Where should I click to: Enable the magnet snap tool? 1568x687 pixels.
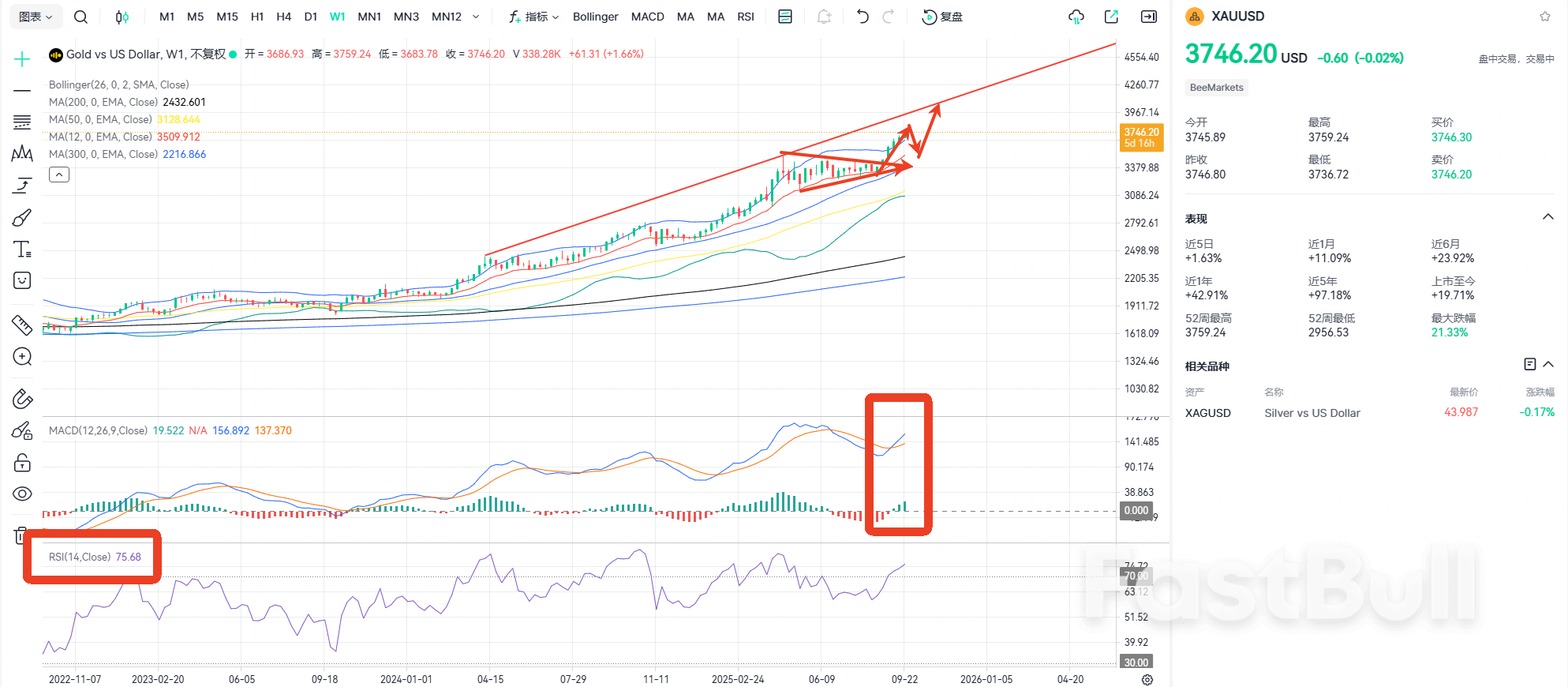click(x=22, y=399)
